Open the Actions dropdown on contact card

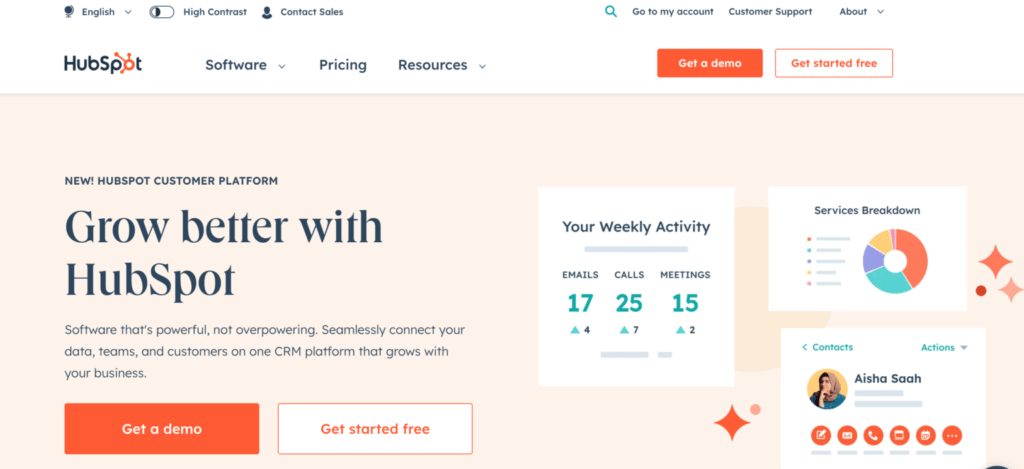click(x=944, y=348)
